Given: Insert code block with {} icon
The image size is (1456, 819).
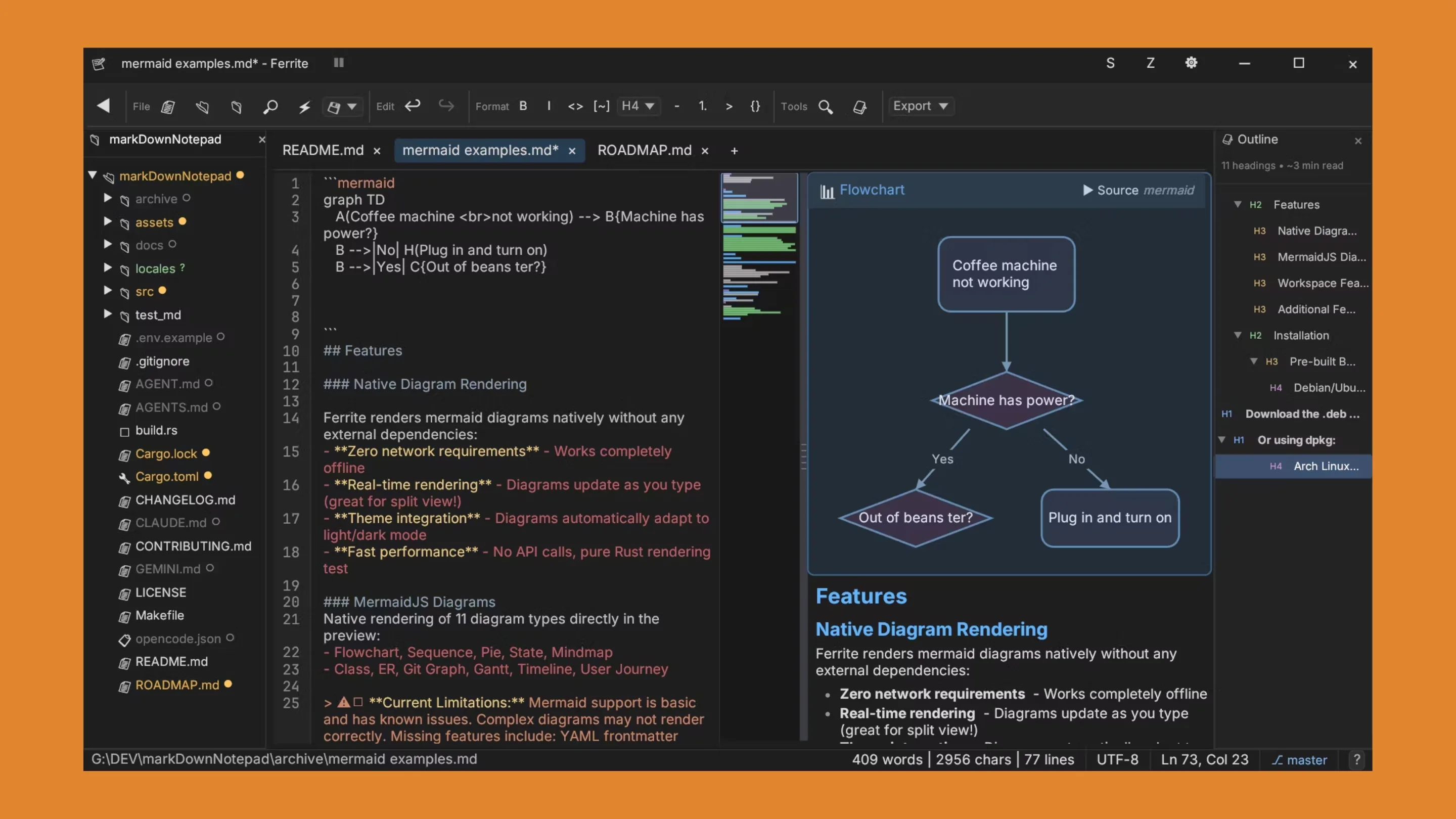Looking at the screenshot, I should pos(755,106).
